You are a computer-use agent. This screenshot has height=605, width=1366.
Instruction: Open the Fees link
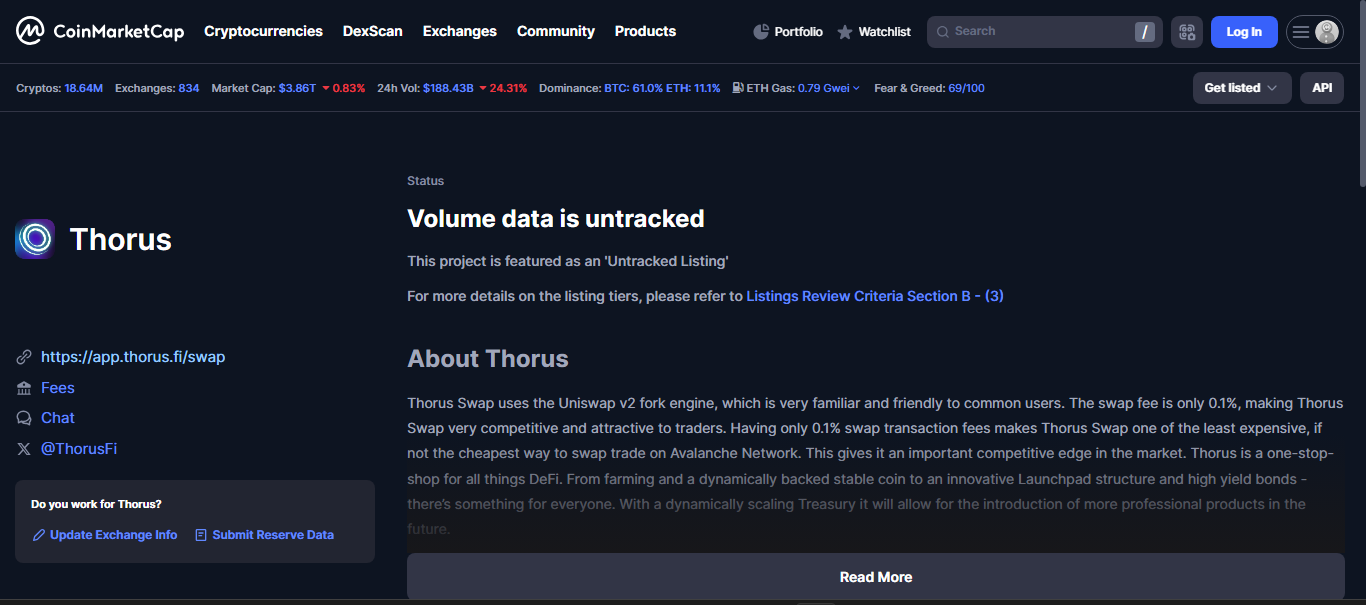coord(58,388)
